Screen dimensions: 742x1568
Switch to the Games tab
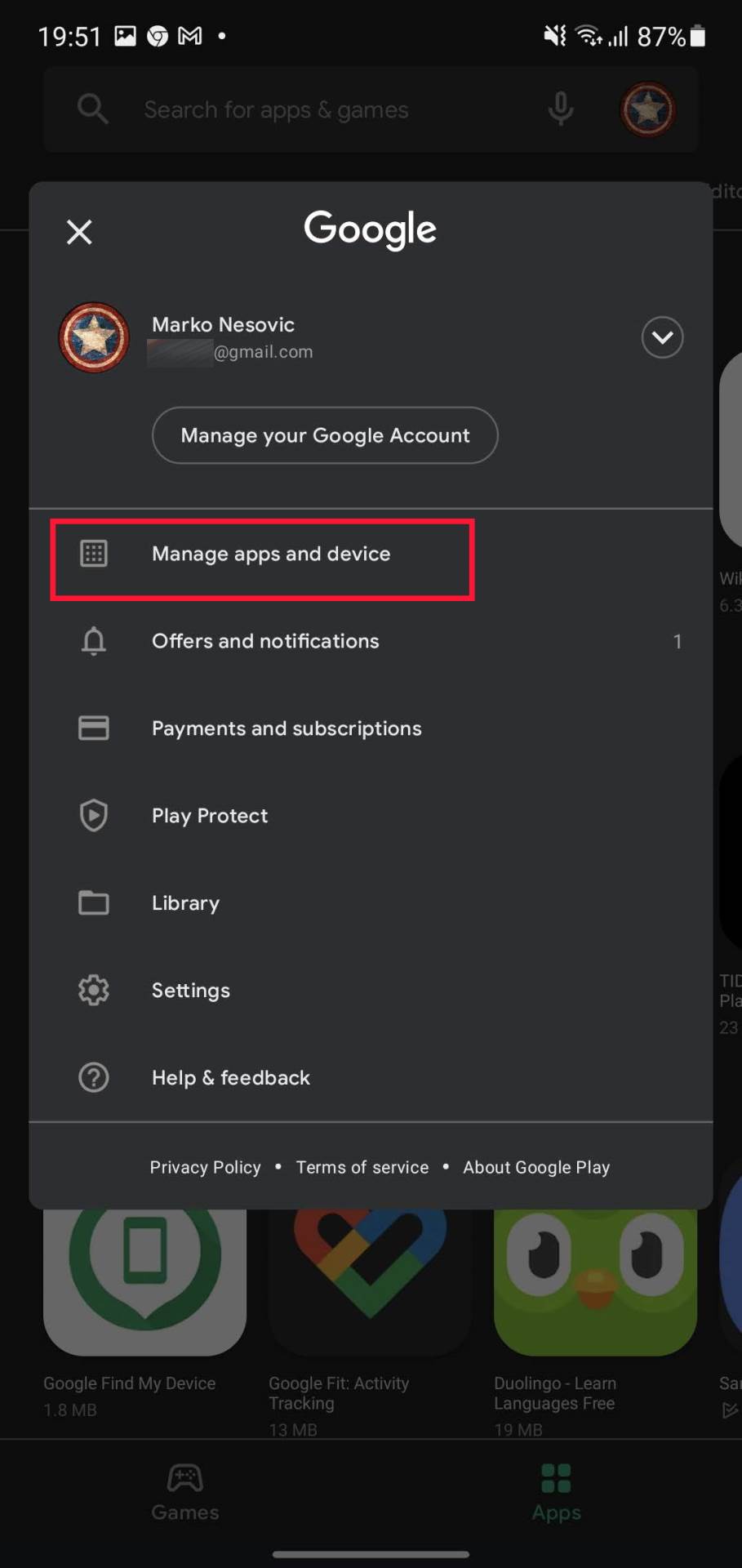click(185, 1494)
